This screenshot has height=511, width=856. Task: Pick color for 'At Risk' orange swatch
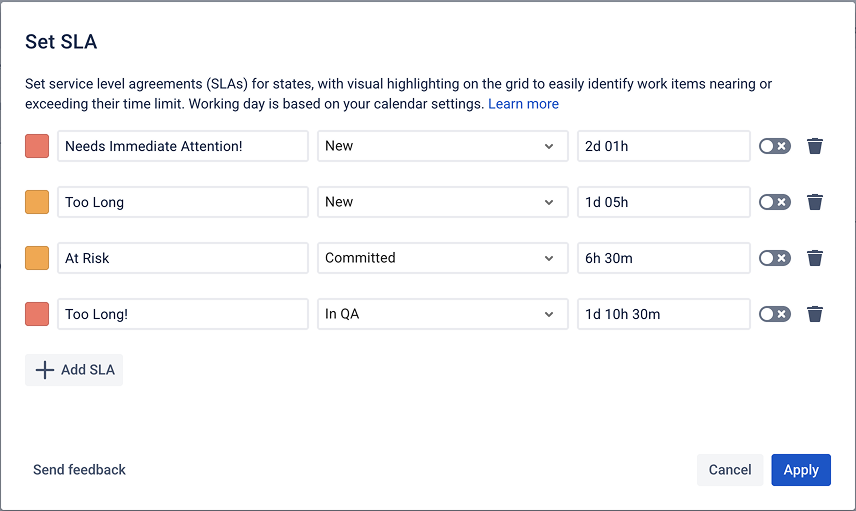pyautogui.click(x=37, y=258)
